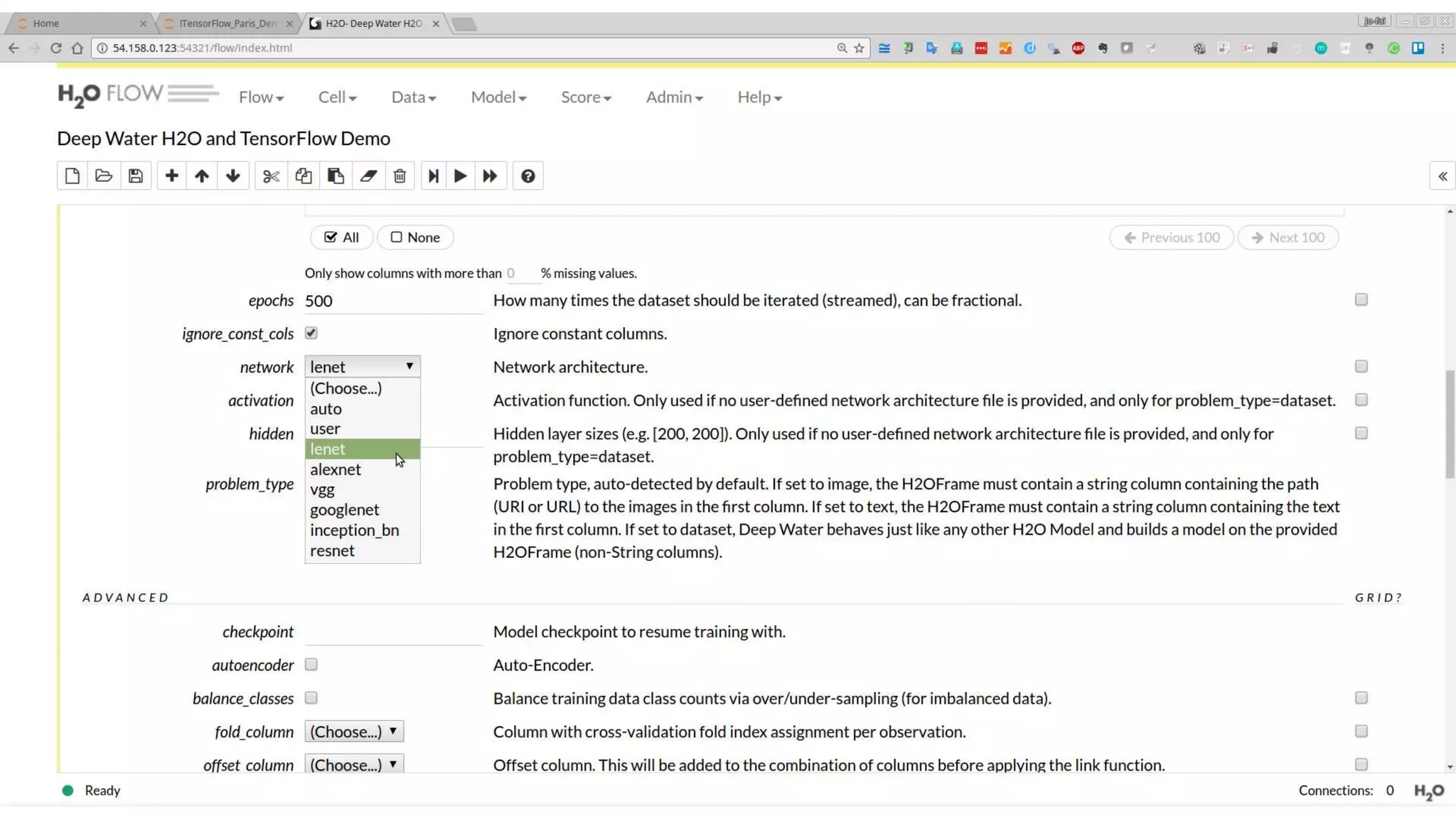This screenshot has height=819, width=1456.
Task: Delete cell with trash icon
Action: pyautogui.click(x=400, y=176)
